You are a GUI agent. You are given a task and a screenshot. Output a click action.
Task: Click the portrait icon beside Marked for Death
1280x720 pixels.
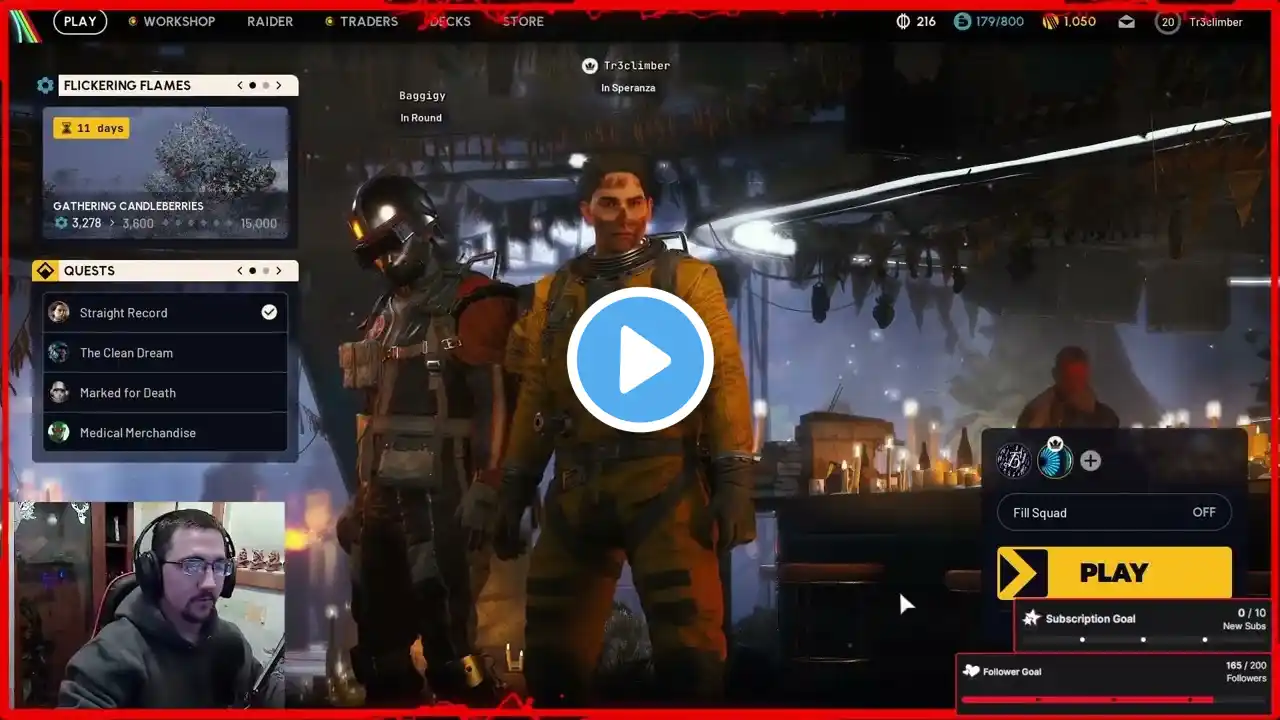(59, 393)
